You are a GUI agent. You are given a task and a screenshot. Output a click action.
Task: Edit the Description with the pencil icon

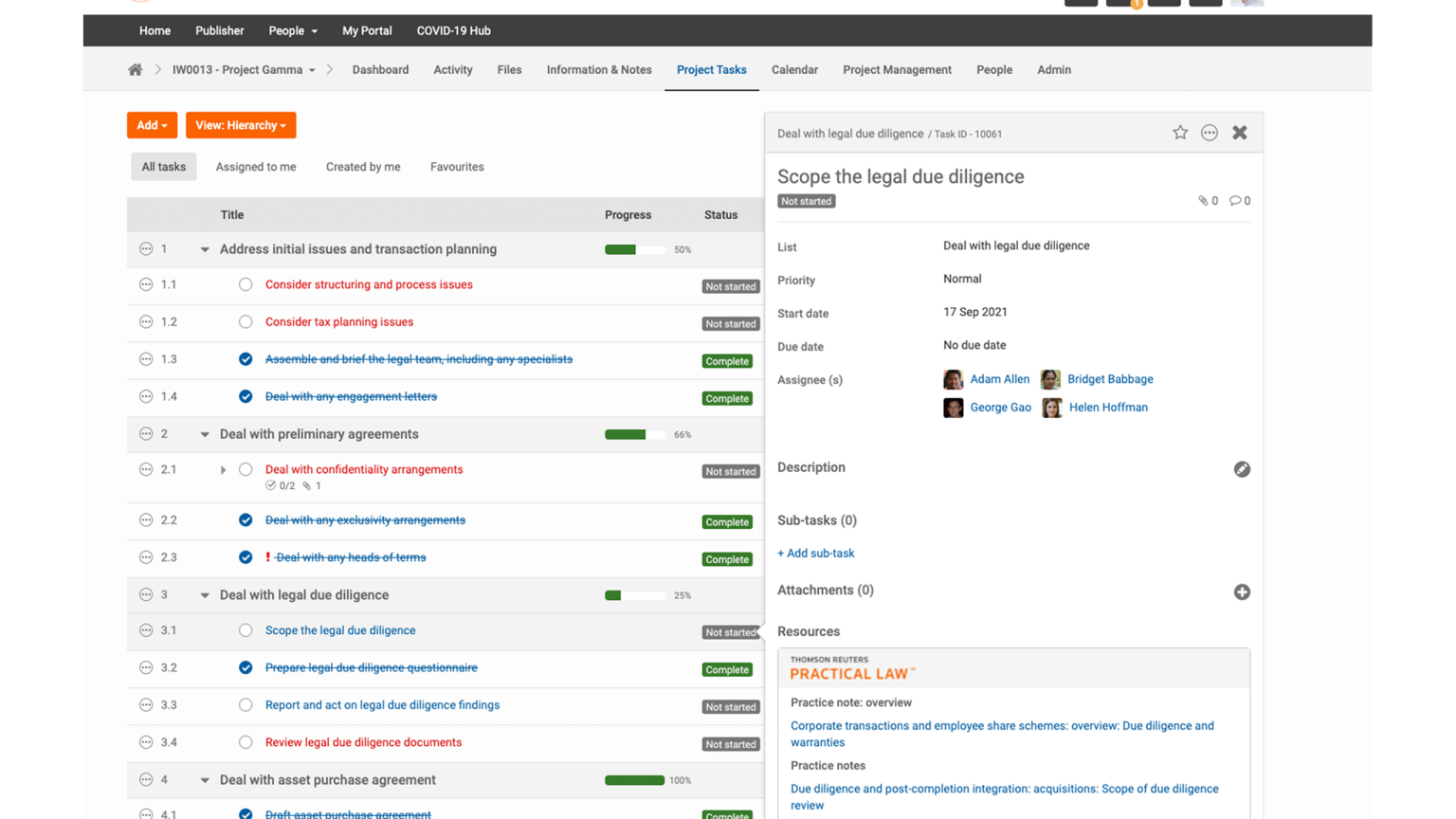(x=1242, y=468)
